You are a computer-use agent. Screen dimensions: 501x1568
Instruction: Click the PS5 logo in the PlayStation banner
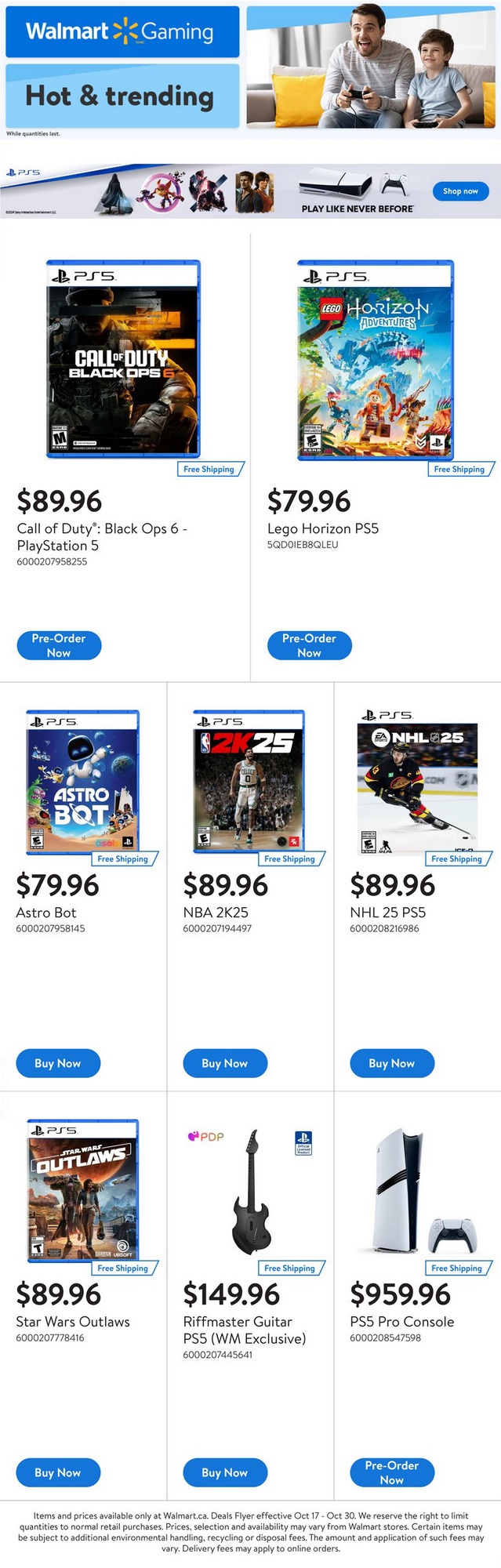(24, 172)
